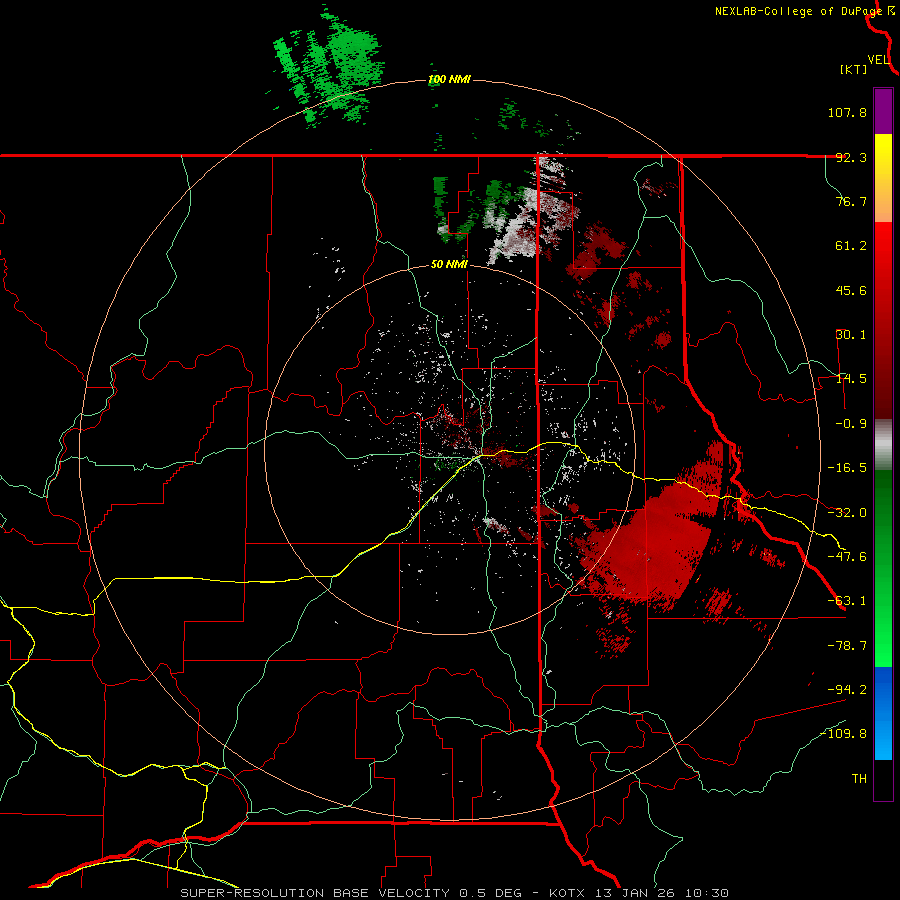900x900 pixels.
Task: Click the -78.7 velocity scale value
Action: tap(847, 646)
